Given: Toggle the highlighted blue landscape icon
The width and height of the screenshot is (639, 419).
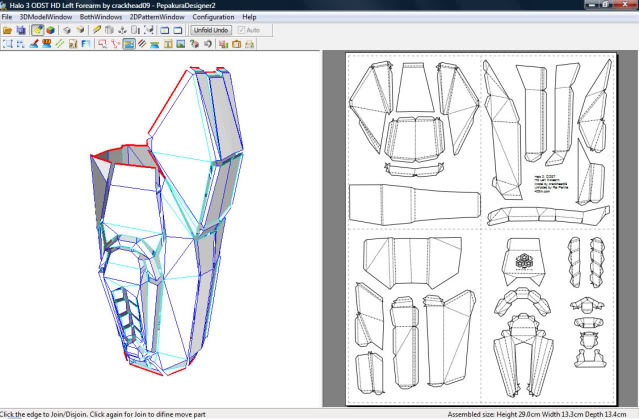Looking at the screenshot, I should click(129, 44).
